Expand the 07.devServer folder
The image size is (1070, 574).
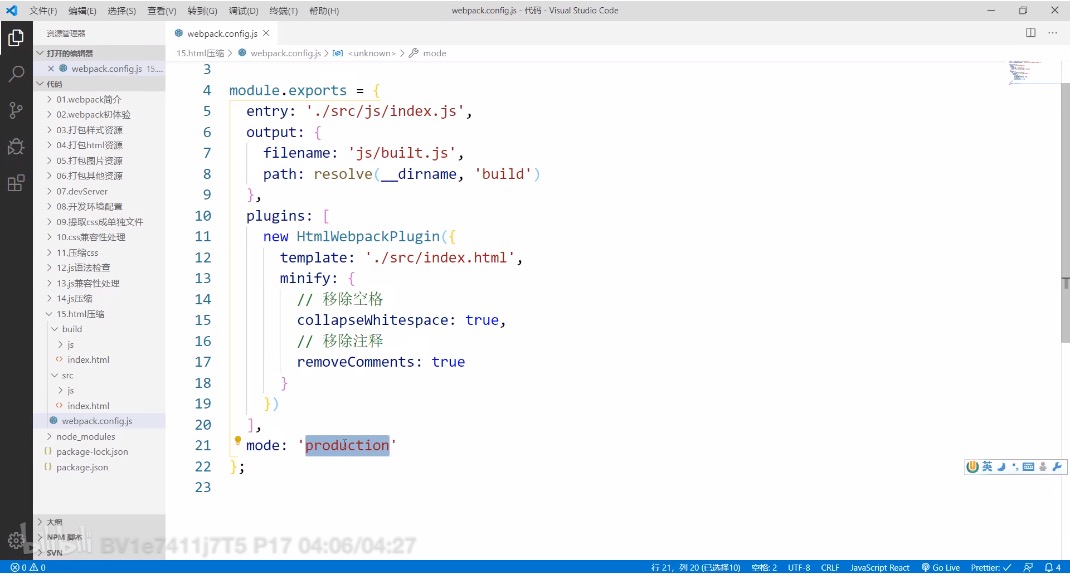[99, 191]
